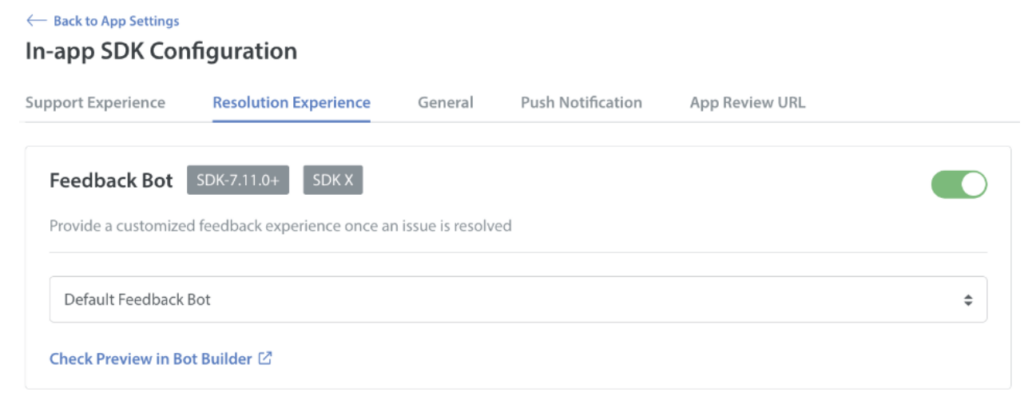The image size is (1024, 396).
Task: Click the Feedback Bot heading
Action: [112, 180]
